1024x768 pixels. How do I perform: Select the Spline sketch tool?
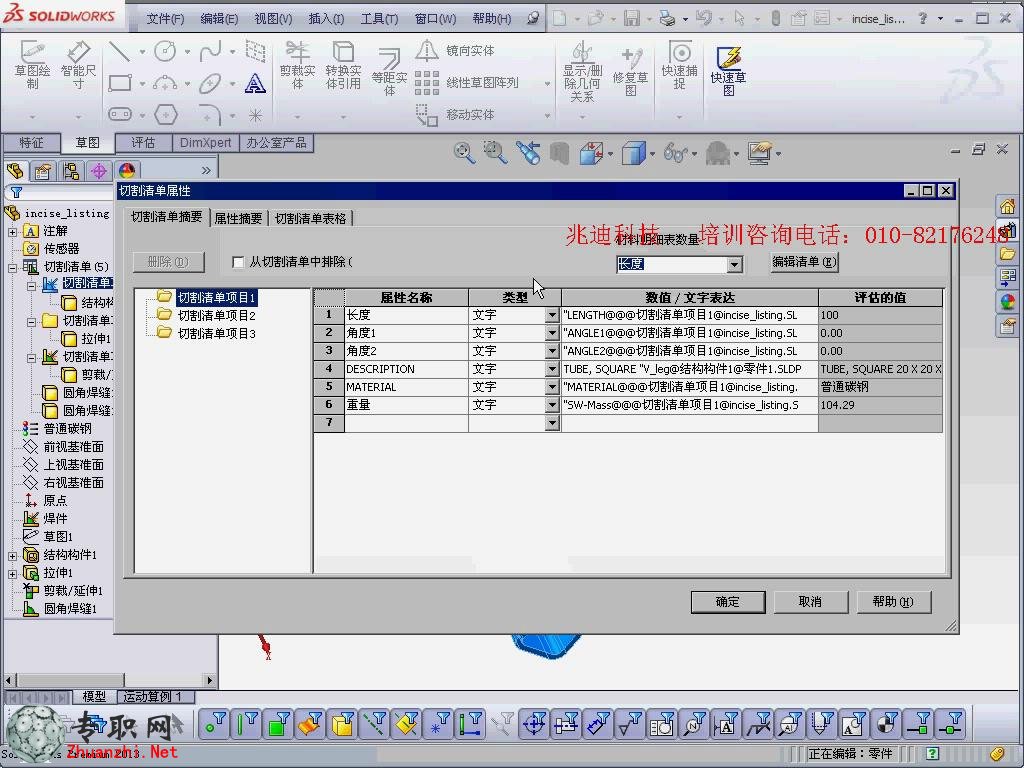[x=210, y=51]
